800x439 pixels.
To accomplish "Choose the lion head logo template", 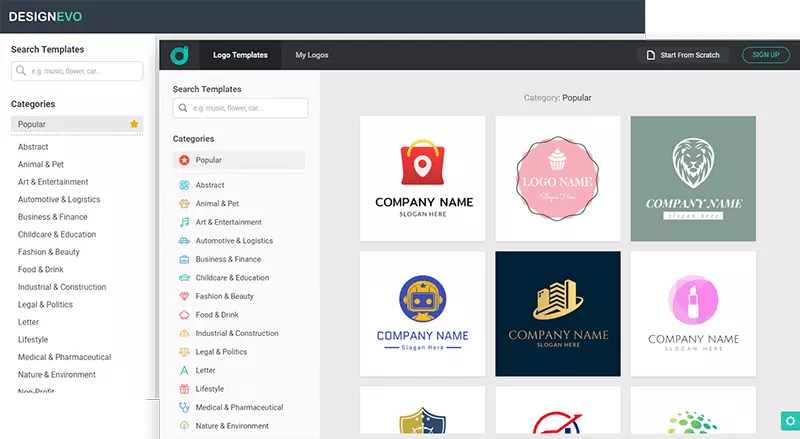I will tap(693, 178).
